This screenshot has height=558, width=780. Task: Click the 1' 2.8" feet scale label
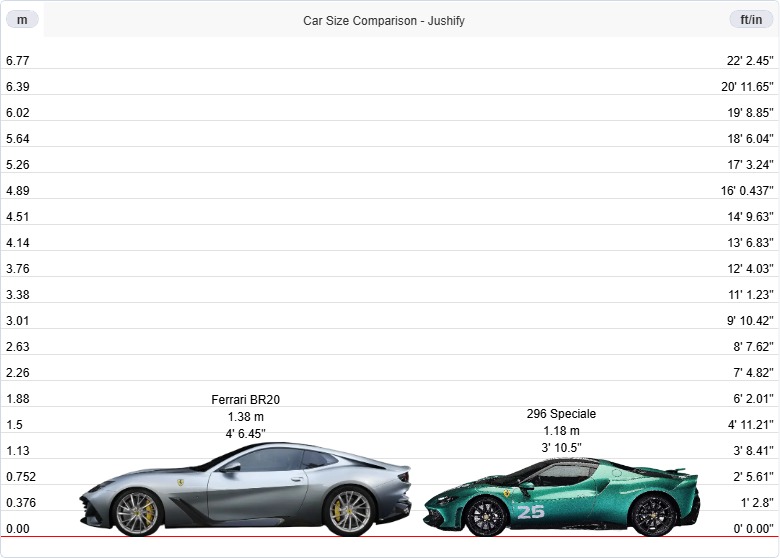tap(757, 503)
